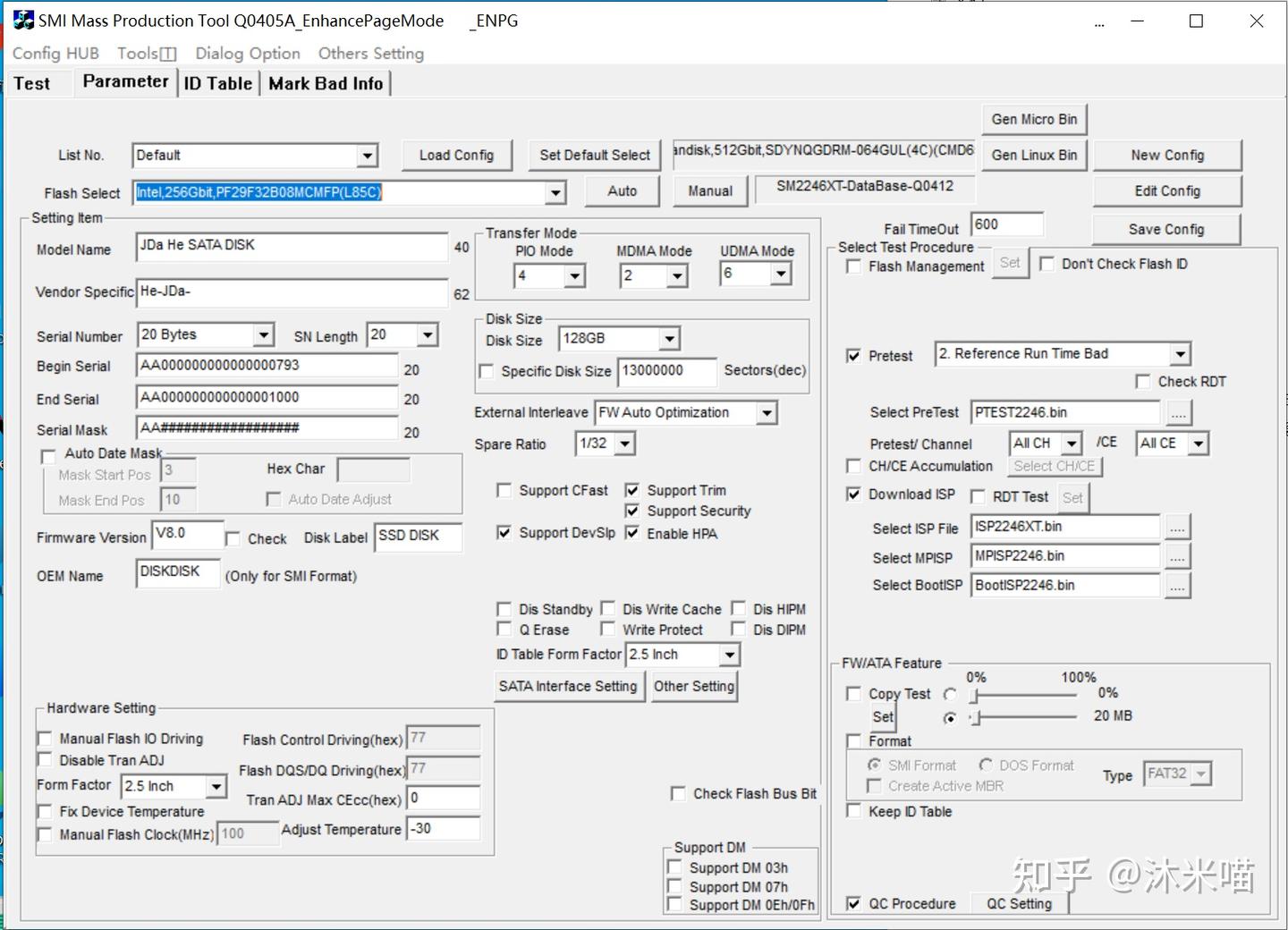Click the Model Name input field
This screenshot has width=1288, height=930.
(292, 247)
